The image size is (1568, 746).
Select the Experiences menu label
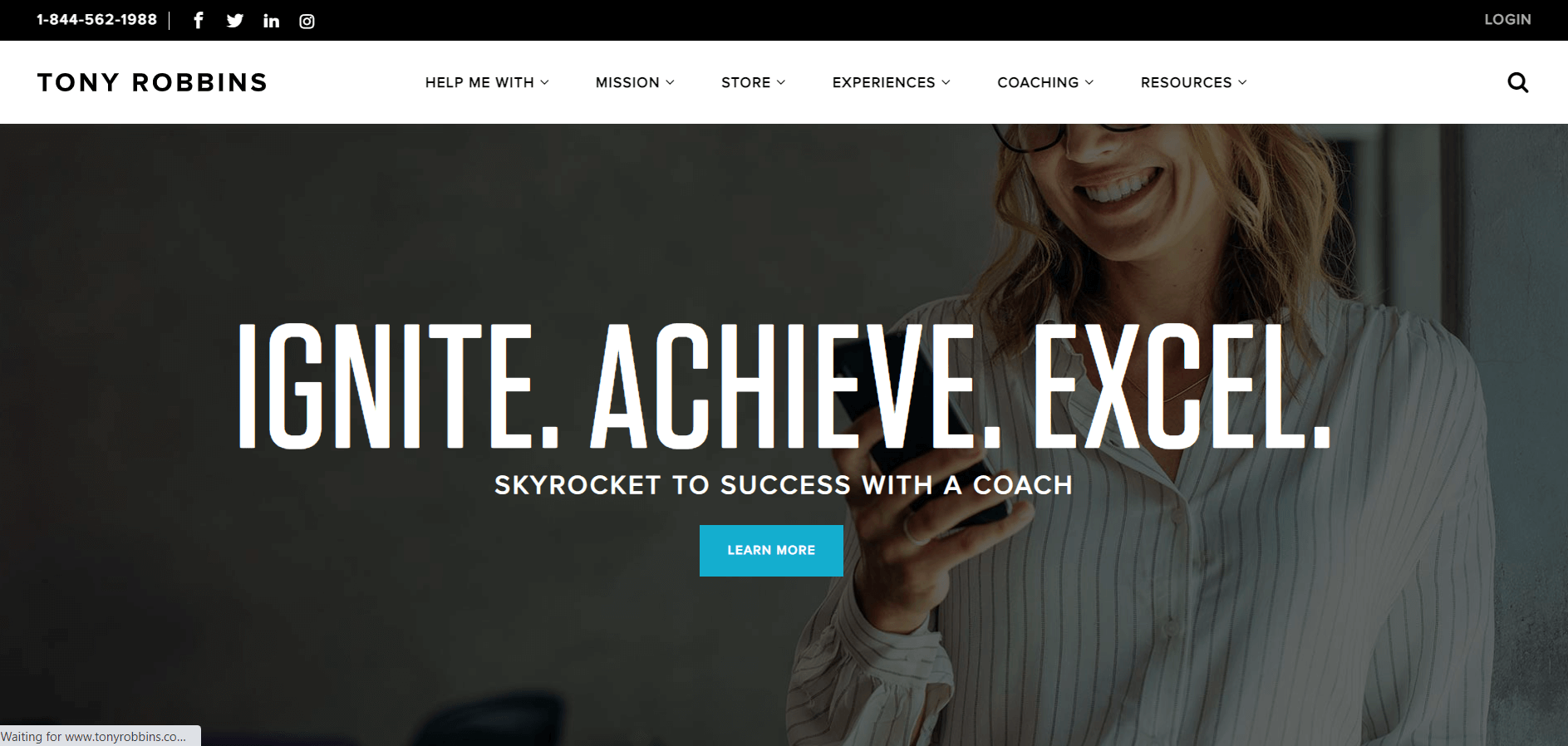pyautogui.click(x=883, y=82)
